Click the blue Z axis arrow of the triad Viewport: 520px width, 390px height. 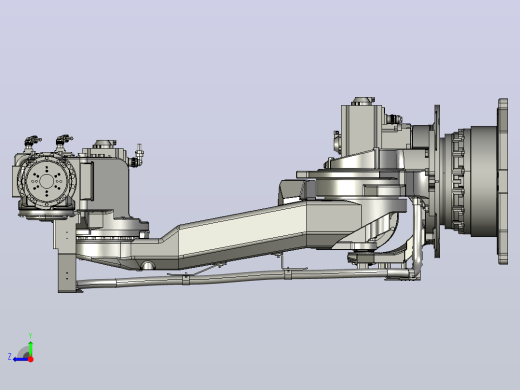(20, 359)
